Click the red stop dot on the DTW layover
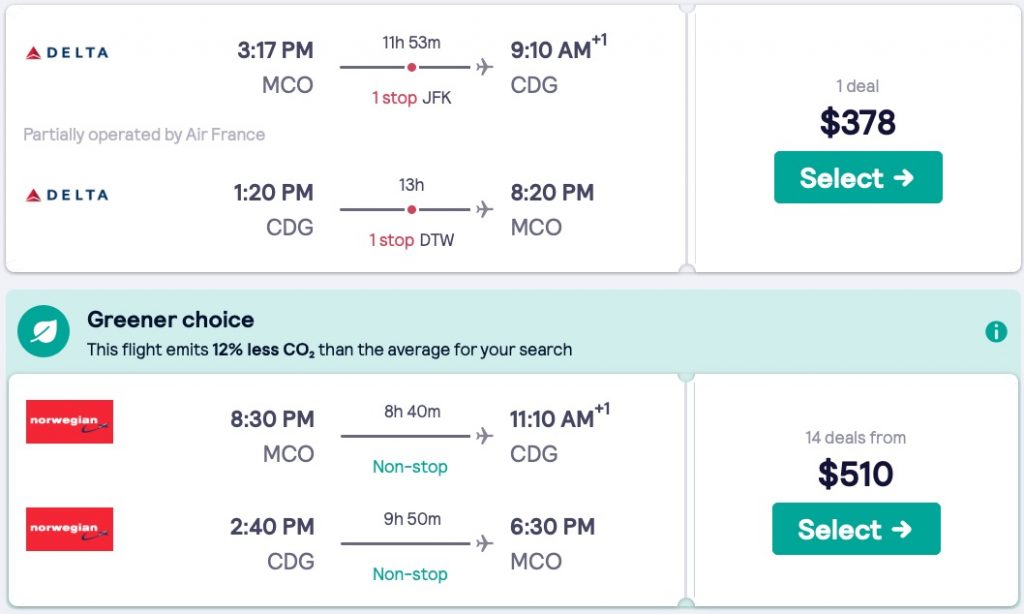This screenshot has height=614, width=1024. [411, 210]
